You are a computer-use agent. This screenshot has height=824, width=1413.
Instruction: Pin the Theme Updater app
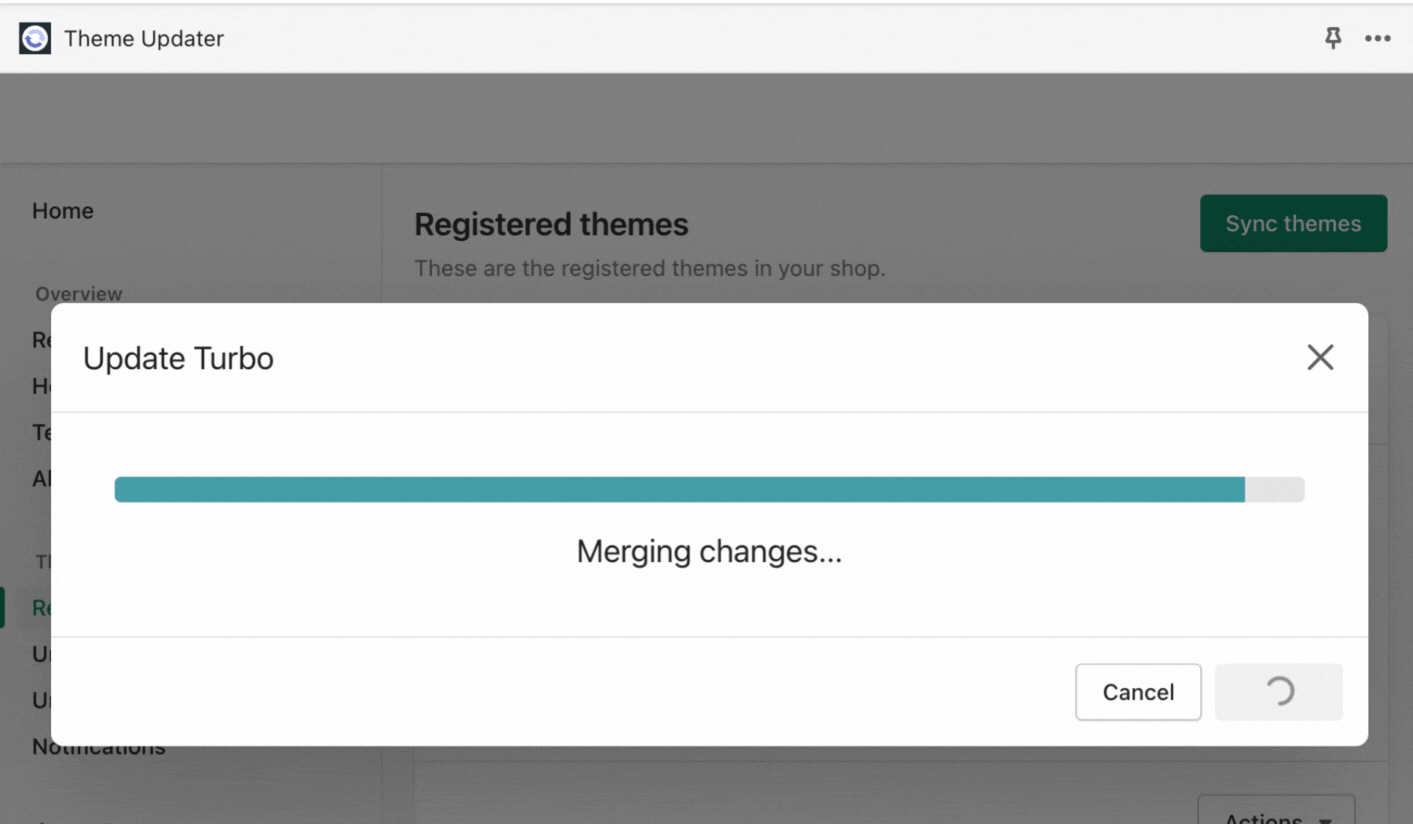point(1333,39)
